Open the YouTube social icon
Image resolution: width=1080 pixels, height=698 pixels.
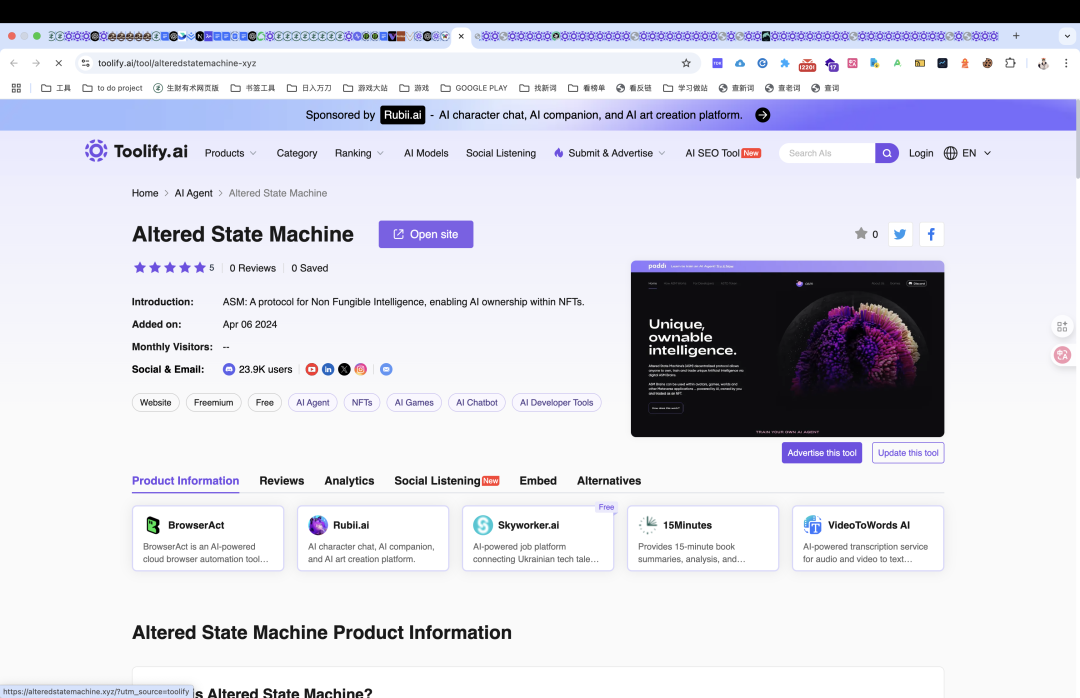click(312, 369)
